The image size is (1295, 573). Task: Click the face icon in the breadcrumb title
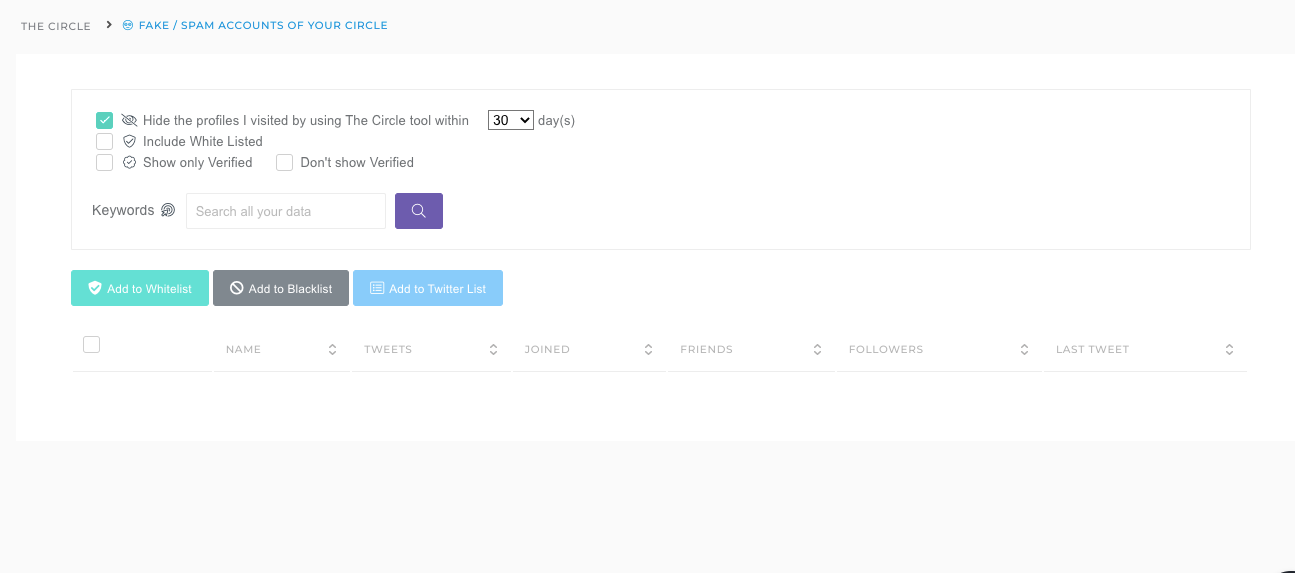pos(127,25)
